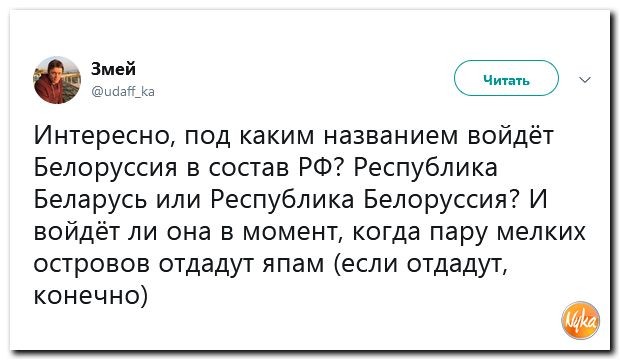Click the word "островов" in the tweet
This screenshot has width=621, height=361.
pos(91,264)
